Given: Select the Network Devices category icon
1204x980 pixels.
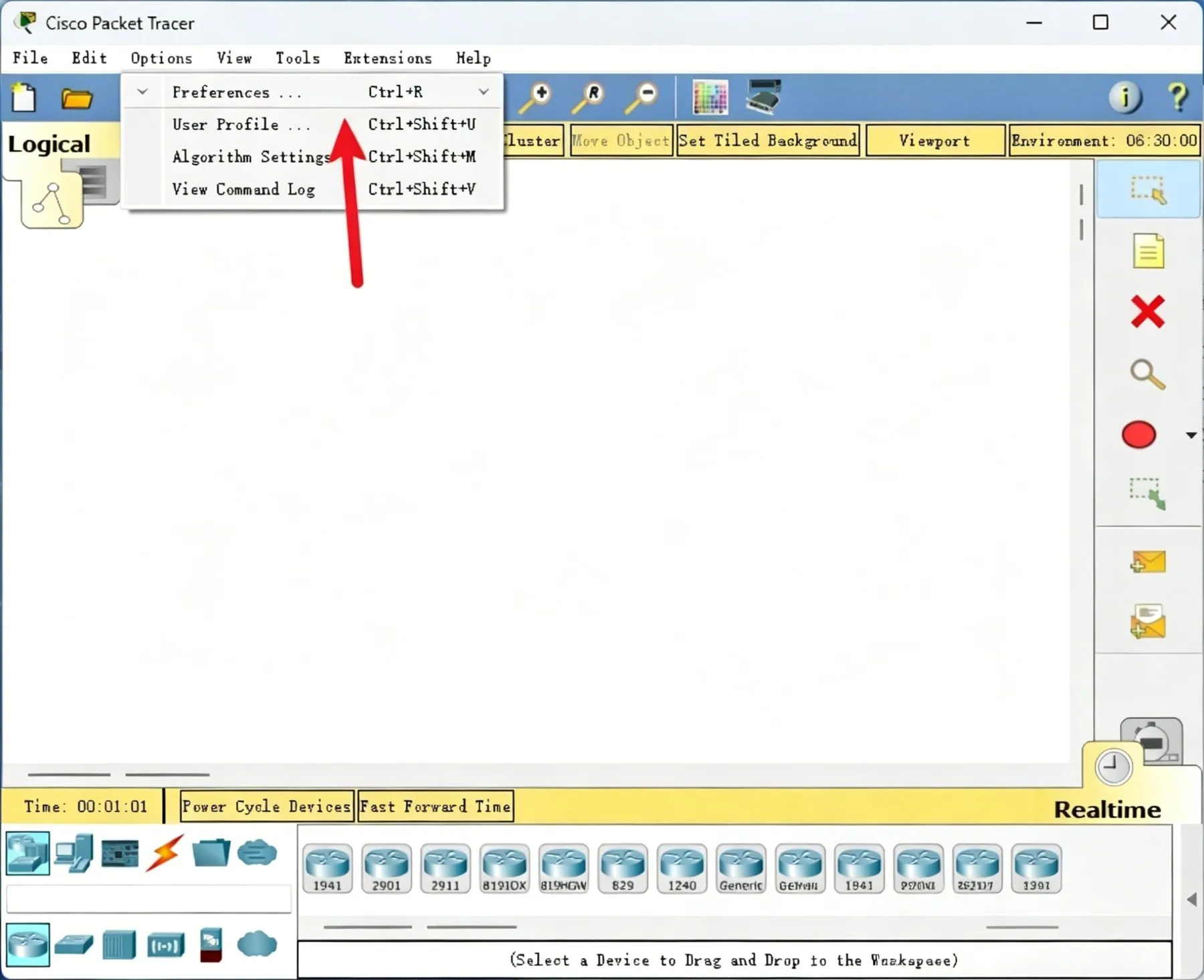Looking at the screenshot, I should coord(27,853).
